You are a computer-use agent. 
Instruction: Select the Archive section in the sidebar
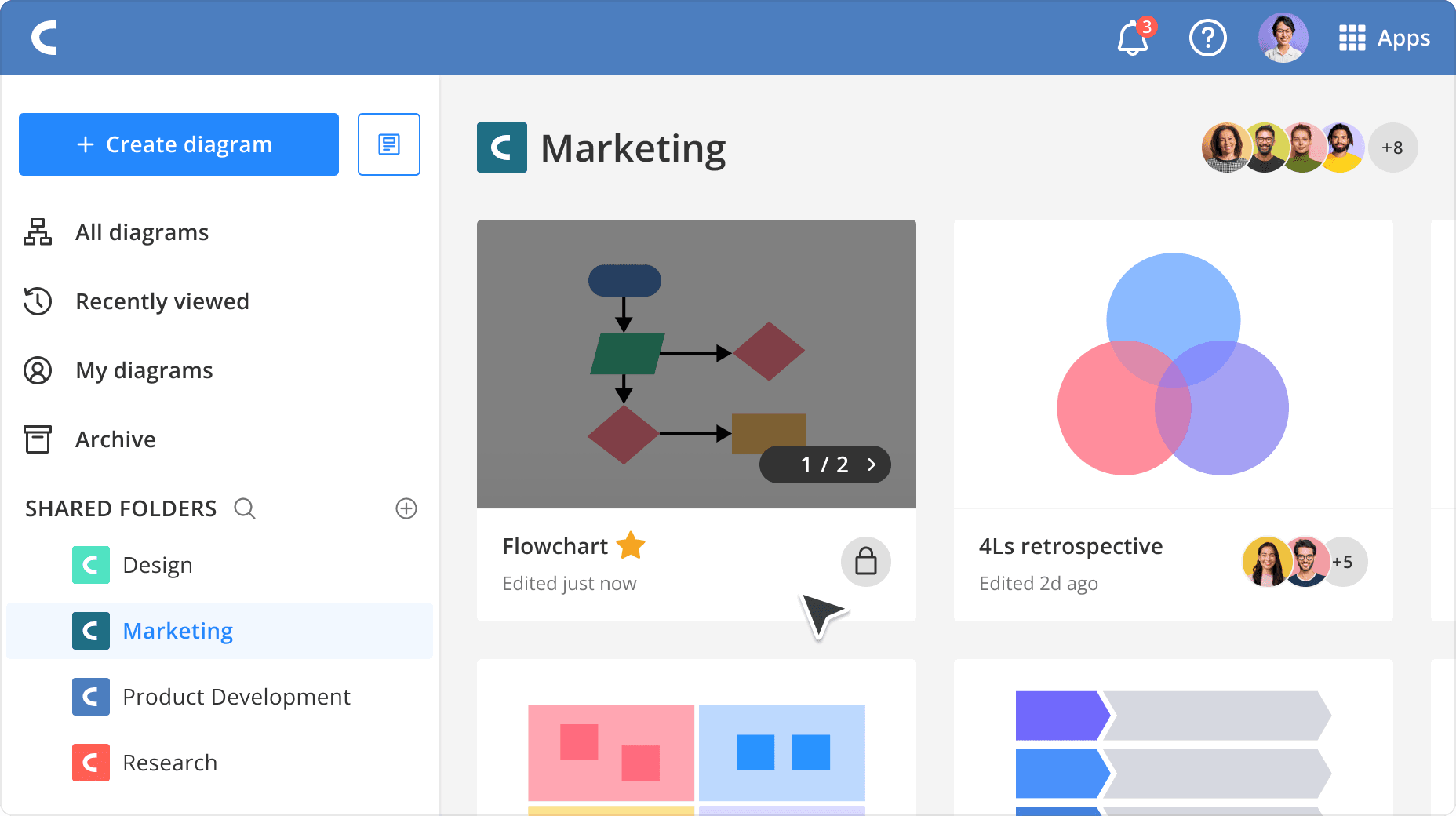pyautogui.click(x=115, y=439)
